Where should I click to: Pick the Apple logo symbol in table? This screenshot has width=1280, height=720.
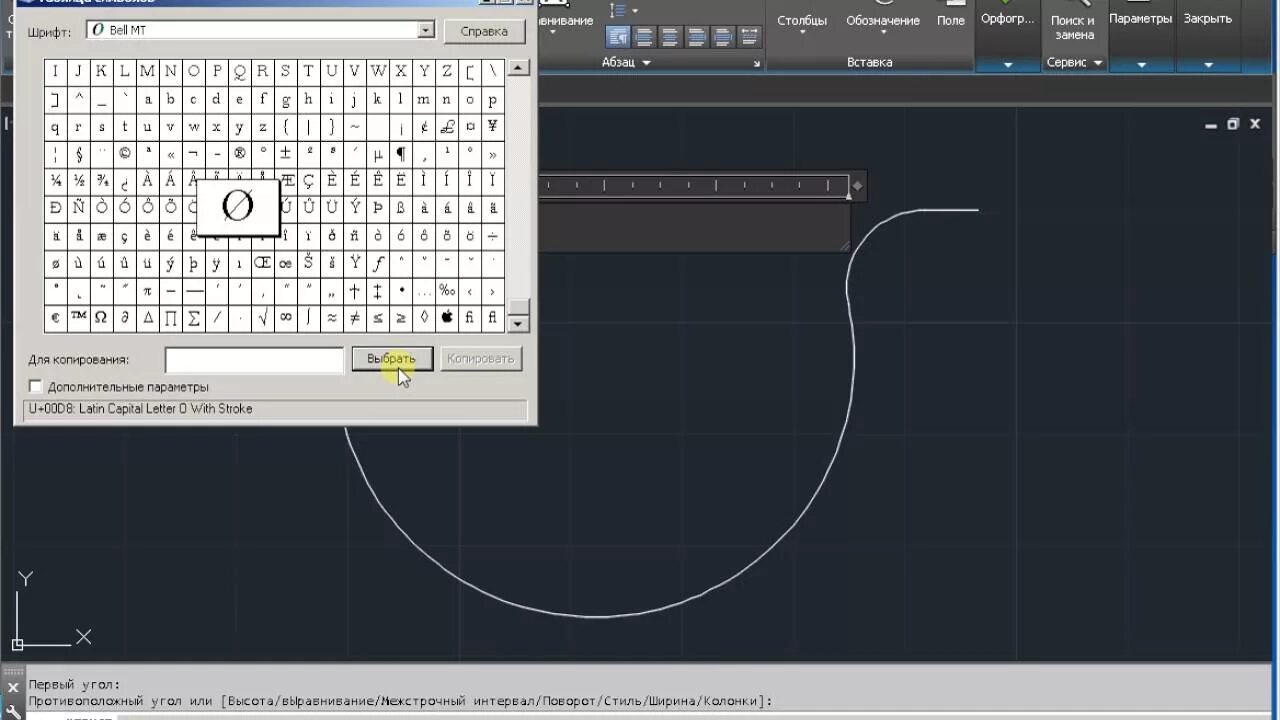coord(447,317)
